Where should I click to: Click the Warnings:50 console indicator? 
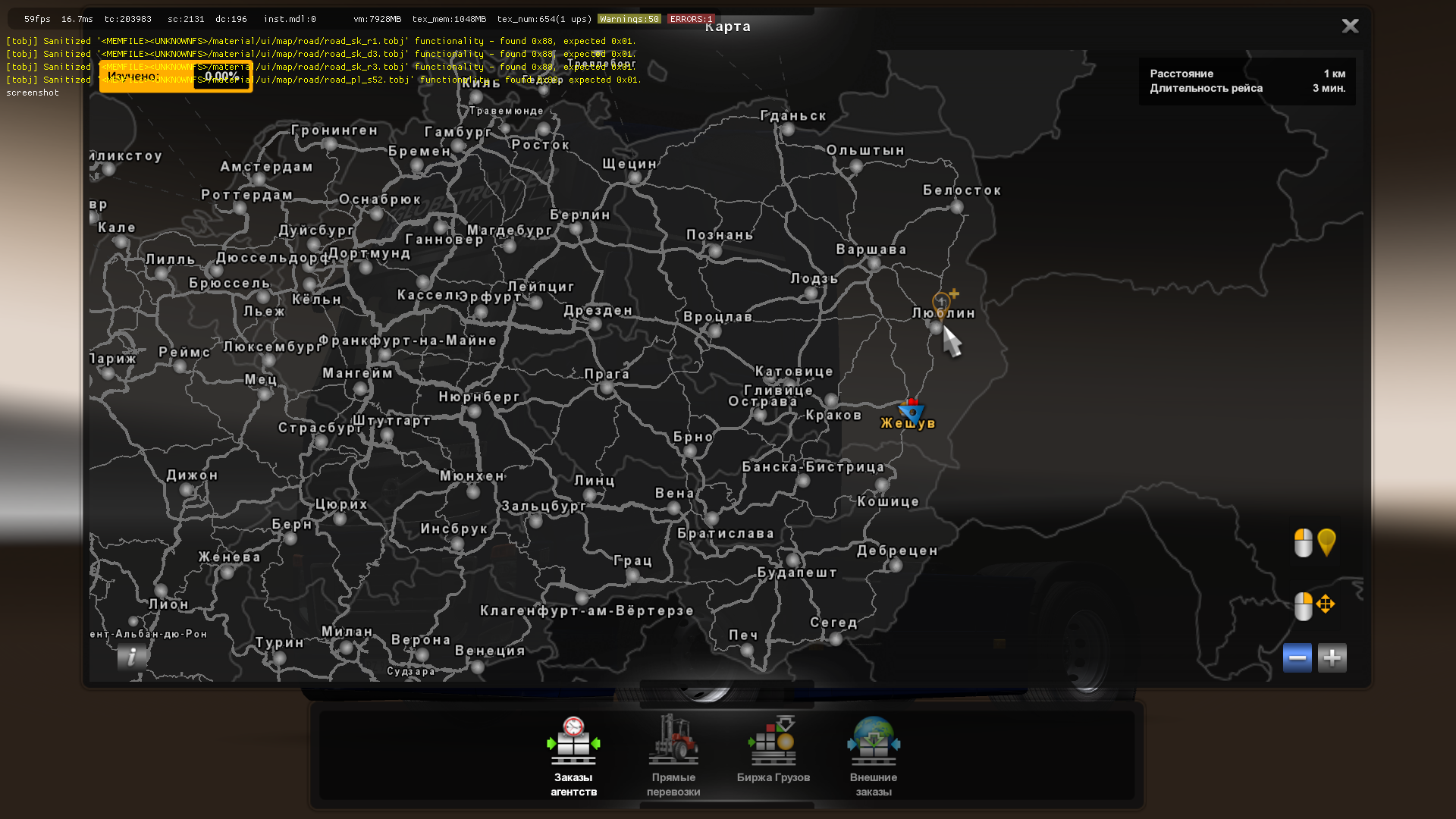pyautogui.click(x=629, y=19)
